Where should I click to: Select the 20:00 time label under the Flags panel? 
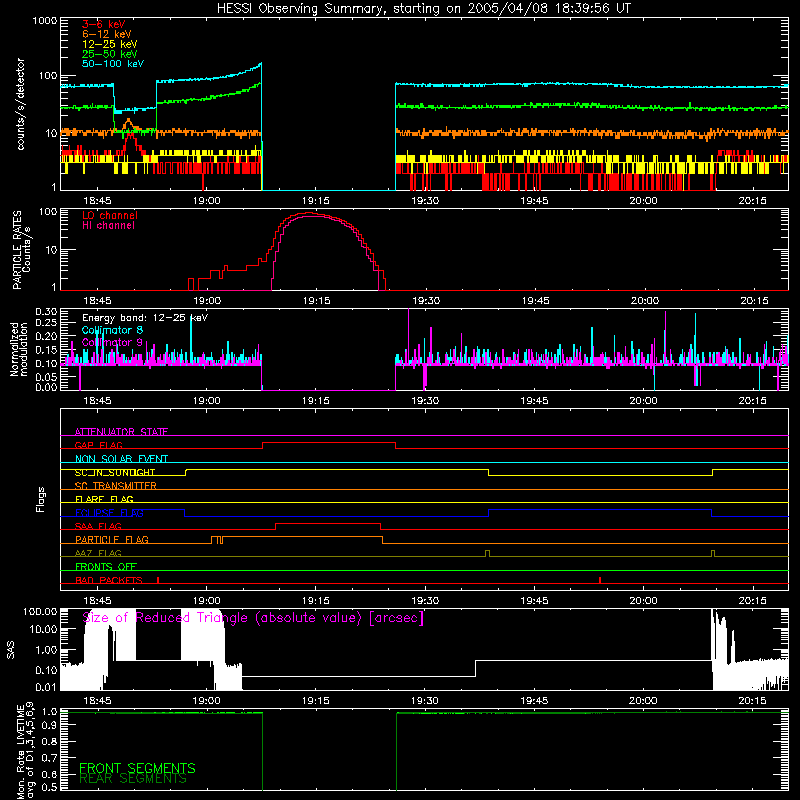coord(643,601)
